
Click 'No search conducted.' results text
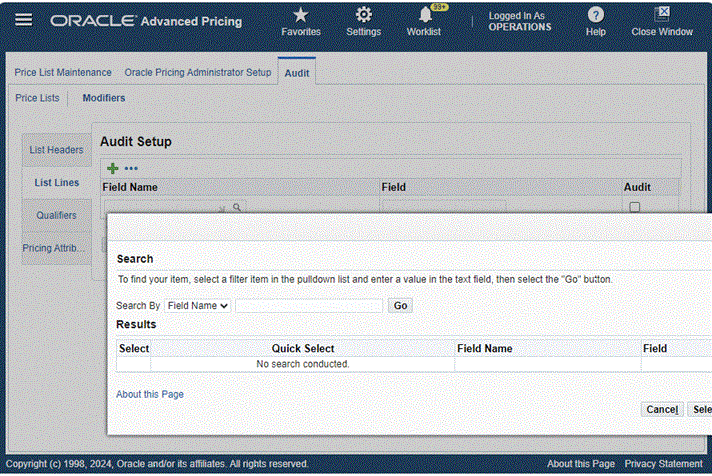pos(302,364)
